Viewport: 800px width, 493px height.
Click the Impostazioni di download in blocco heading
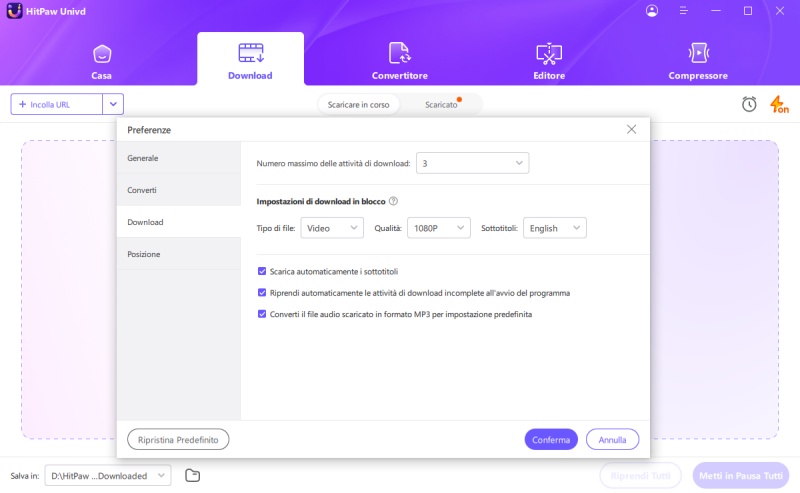[x=321, y=202]
